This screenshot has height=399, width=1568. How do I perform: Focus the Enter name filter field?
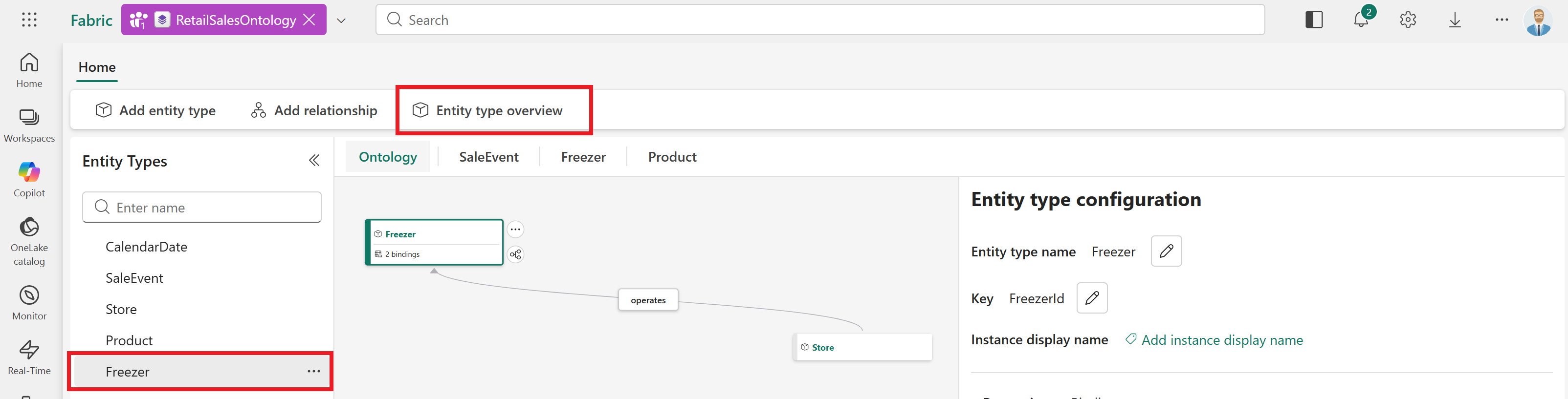point(202,208)
